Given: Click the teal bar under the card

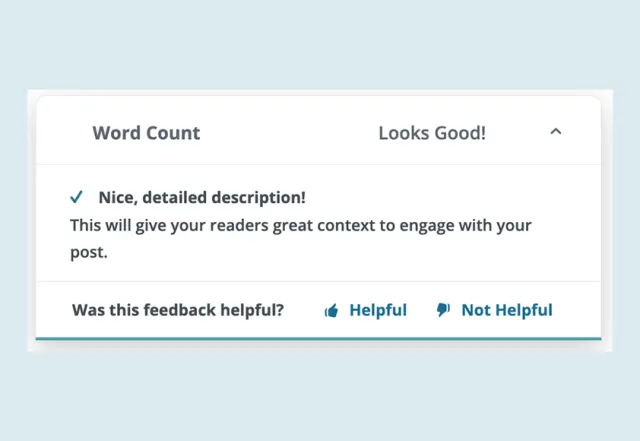Looking at the screenshot, I should (x=318, y=339).
